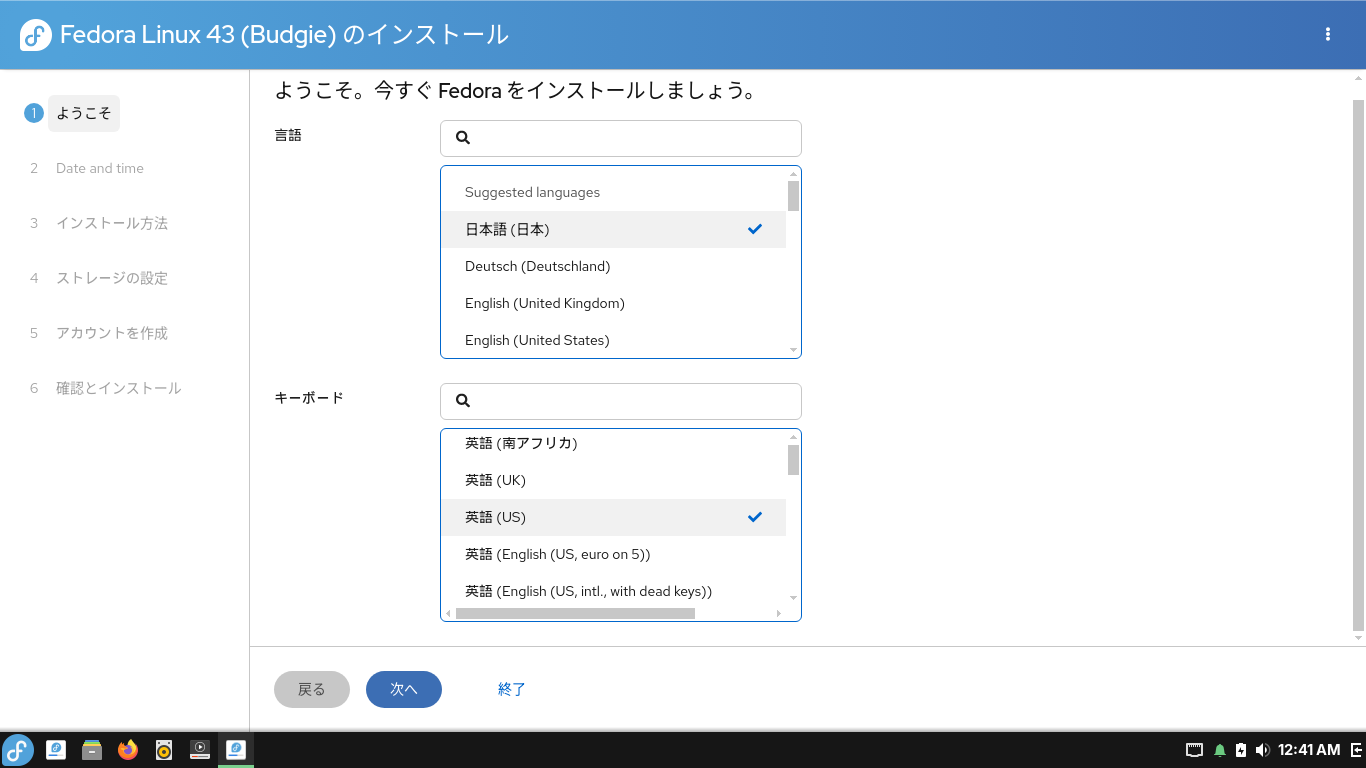Click the keyboard list scroll-up arrow
1366x768 pixels.
click(793, 437)
